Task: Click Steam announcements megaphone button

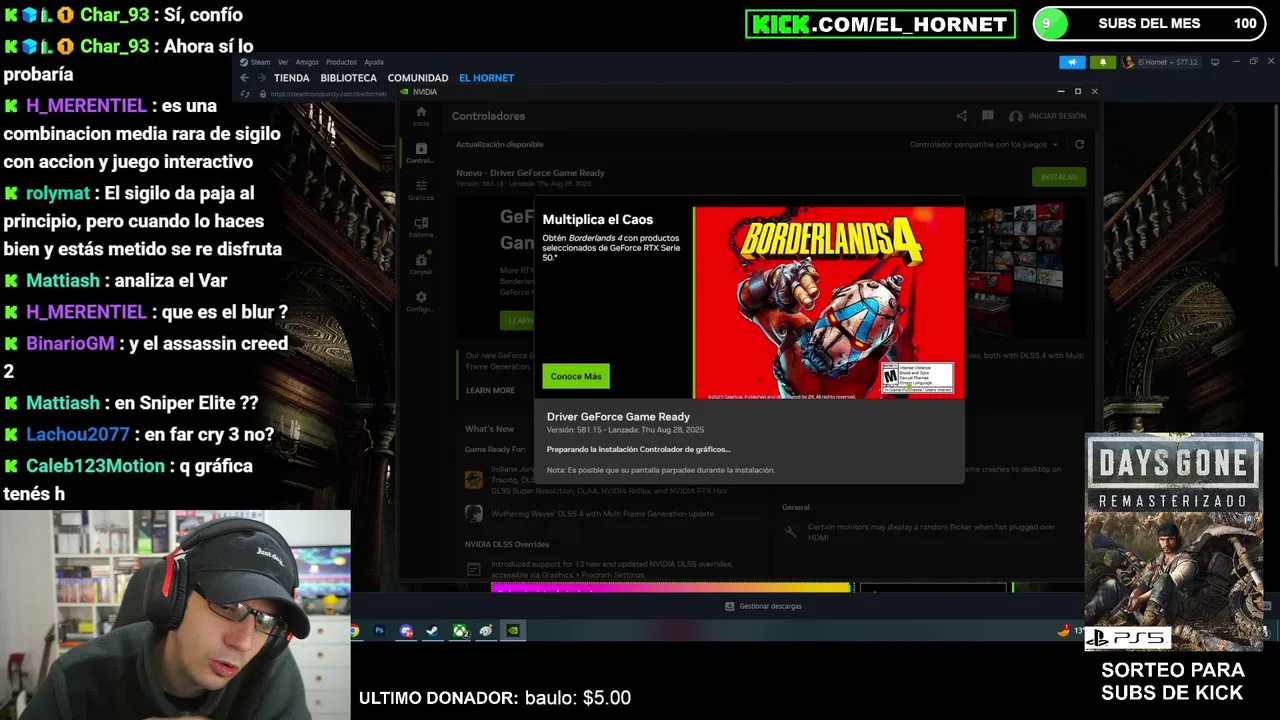Action: click(1072, 62)
